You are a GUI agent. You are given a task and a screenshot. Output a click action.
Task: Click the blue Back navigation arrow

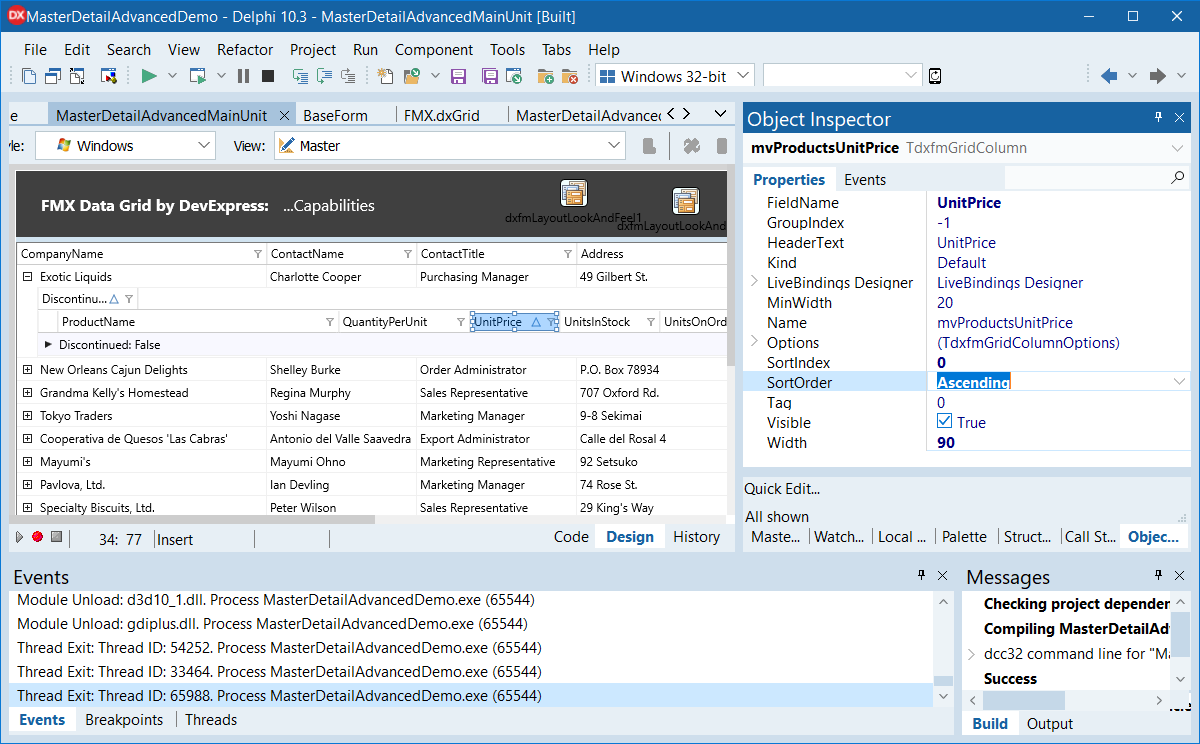click(1109, 76)
